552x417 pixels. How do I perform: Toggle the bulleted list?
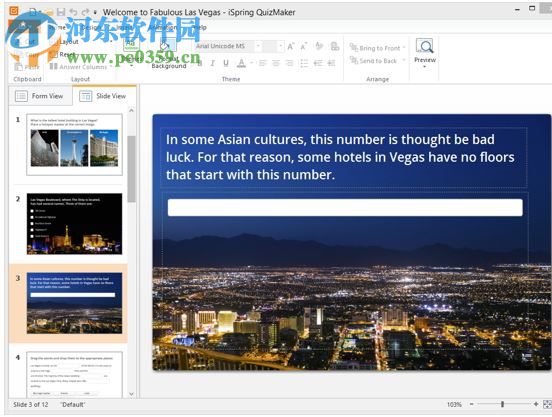[x=304, y=63]
